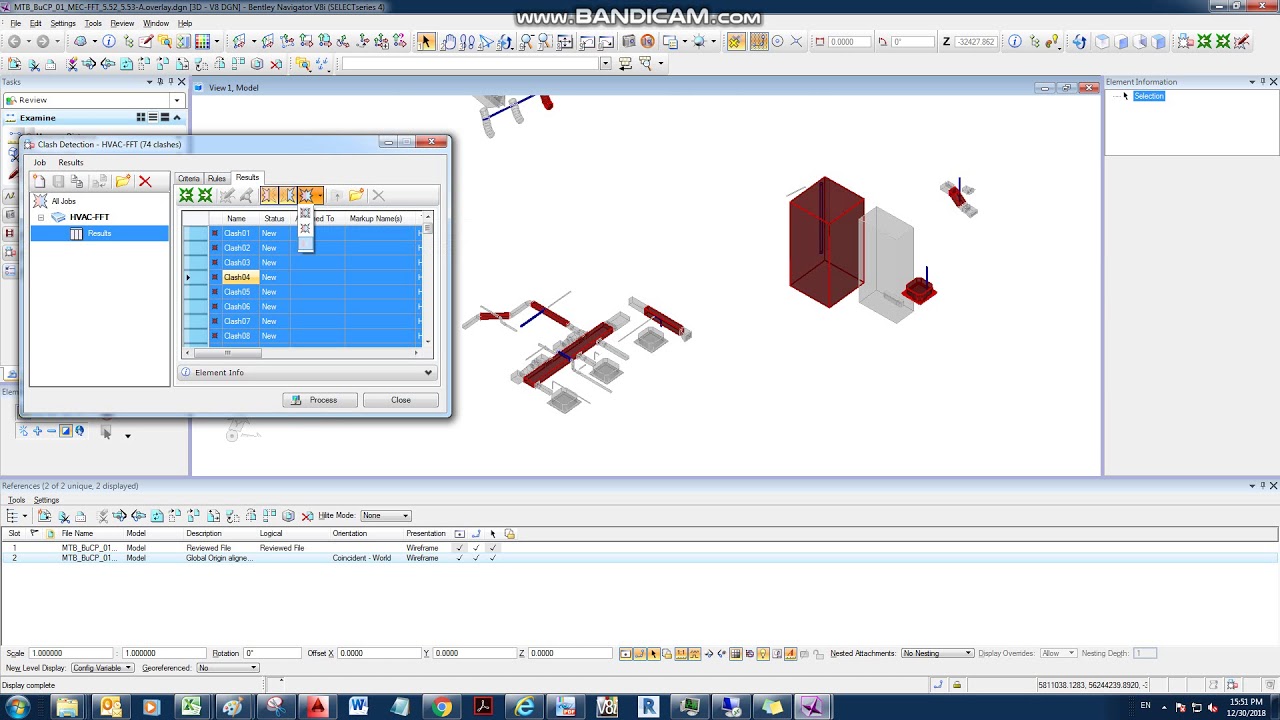Toggle Locate checkmark for reference slot 1
Image resolution: width=1280 pixels, height=720 pixels.
point(493,548)
